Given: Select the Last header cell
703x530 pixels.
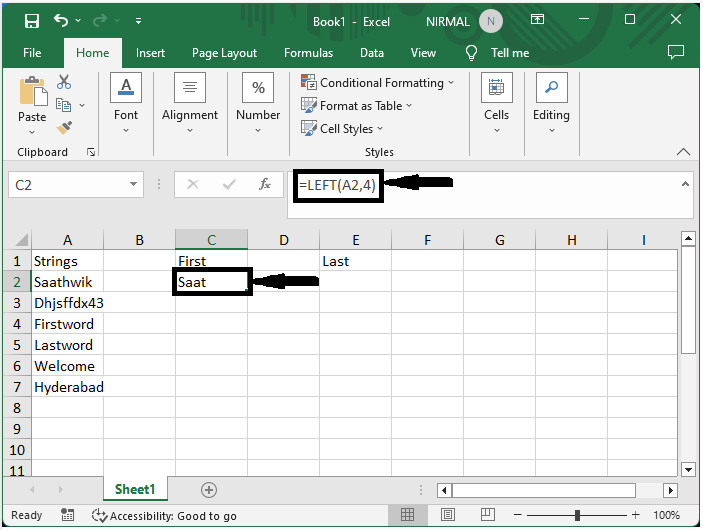Looking at the screenshot, I should point(356,261).
